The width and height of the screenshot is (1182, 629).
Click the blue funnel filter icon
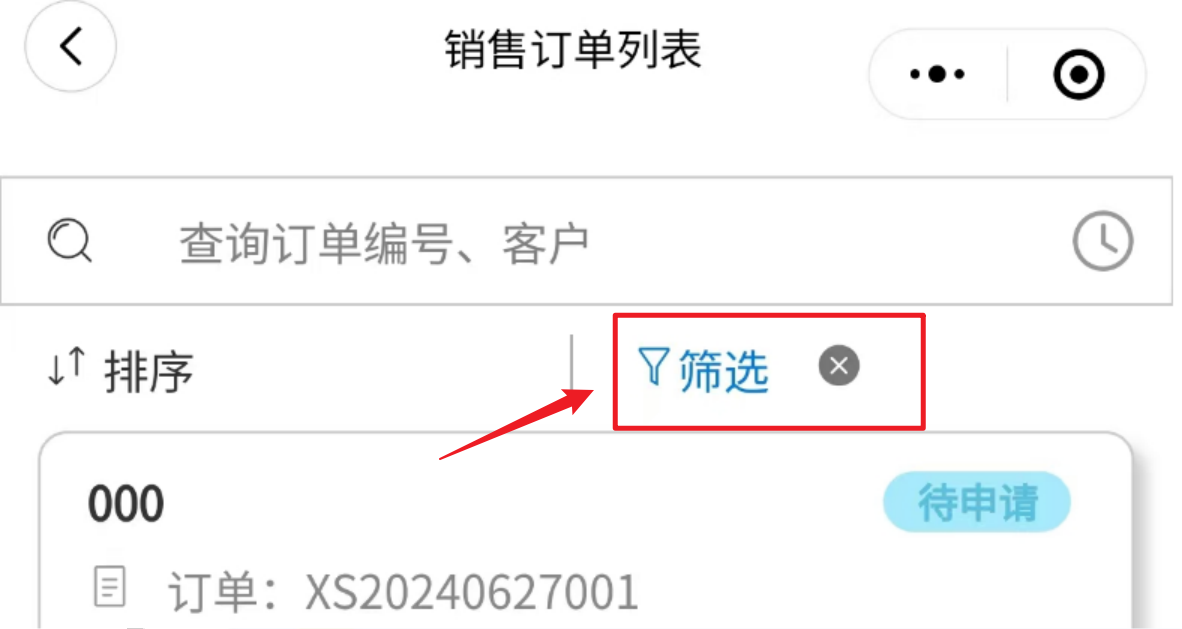(x=653, y=367)
